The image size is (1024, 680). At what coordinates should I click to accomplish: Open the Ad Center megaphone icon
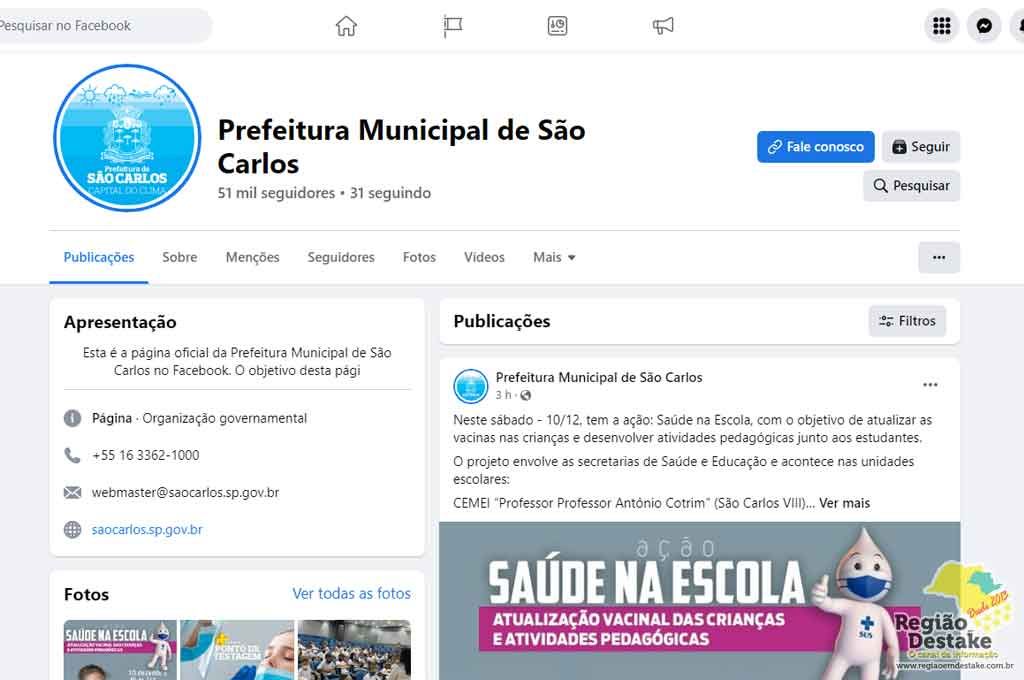[663, 27]
